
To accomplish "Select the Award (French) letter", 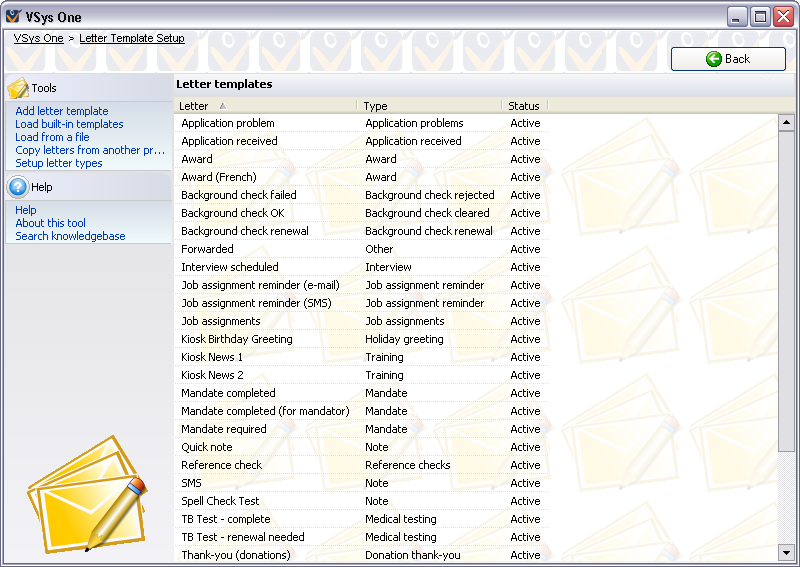I will click(x=219, y=177).
